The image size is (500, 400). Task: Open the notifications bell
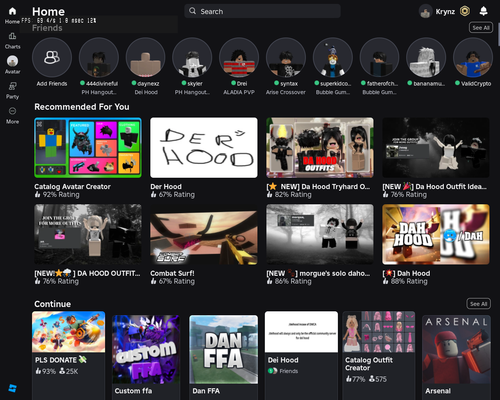pyautogui.click(x=483, y=11)
